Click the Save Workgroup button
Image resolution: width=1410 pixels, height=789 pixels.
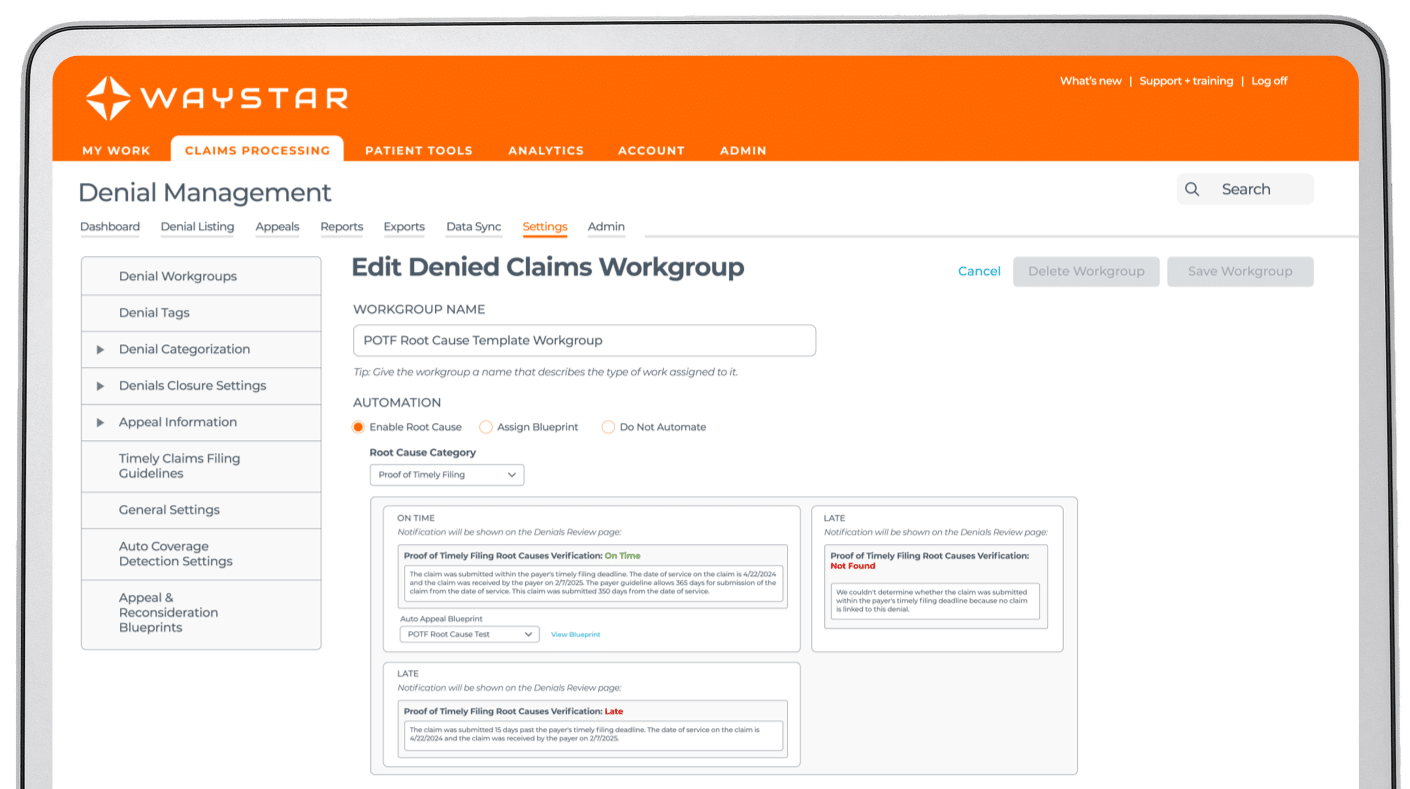point(1239,271)
